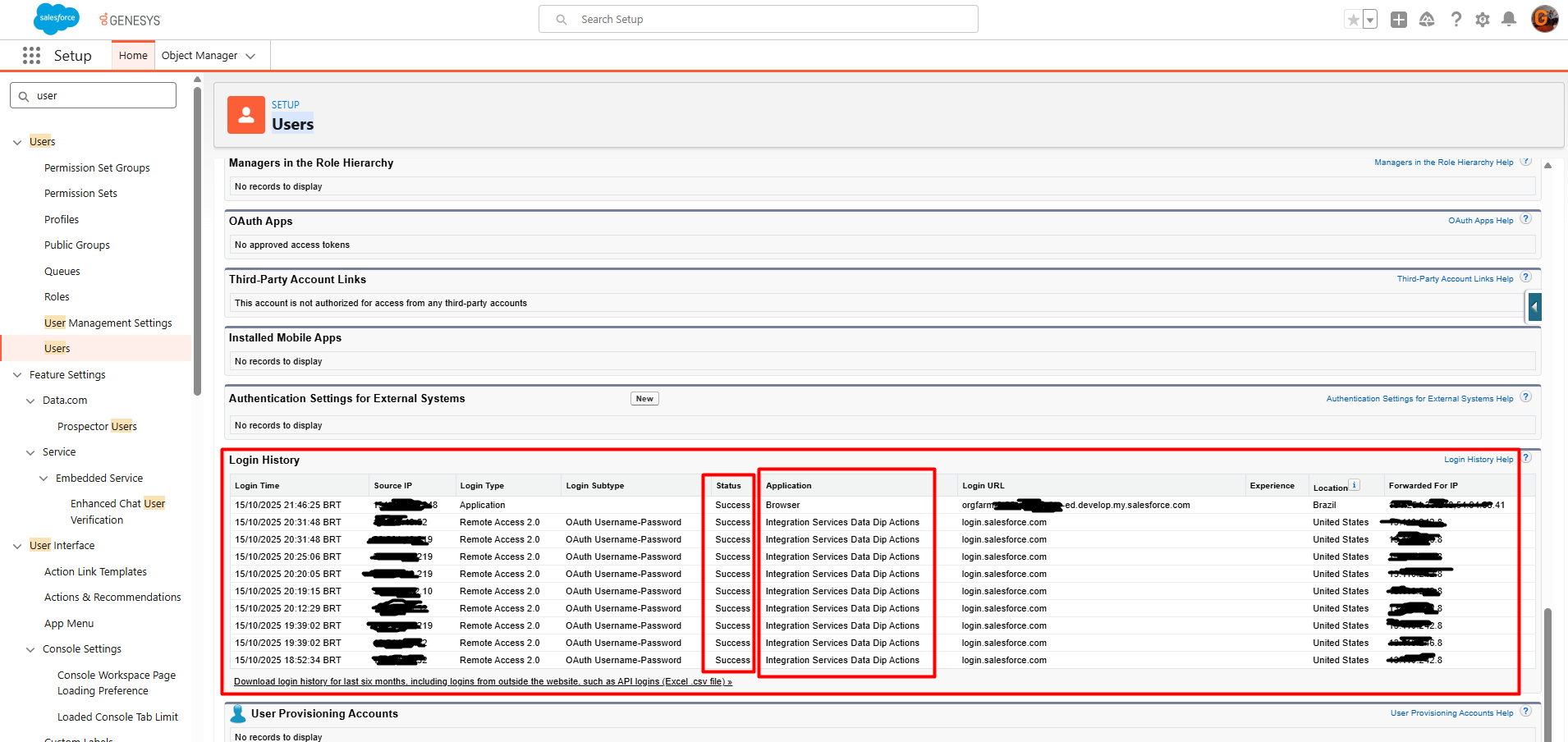
Task: Open Actions & Recommendations in sidebar
Action: pyautogui.click(x=112, y=598)
